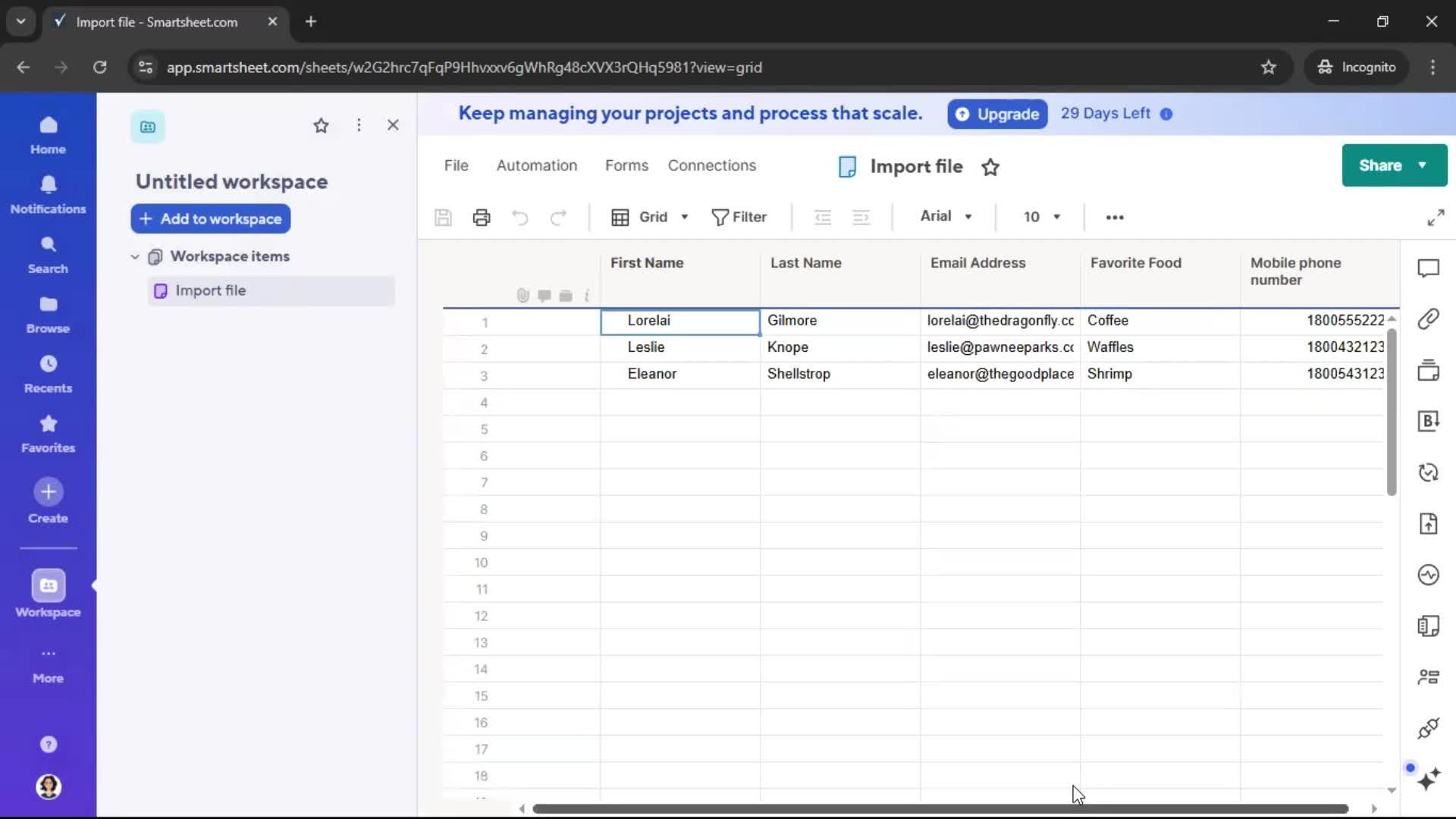Open the Grid view dropdown
Screen dimensions: 1456x819
click(x=651, y=217)
